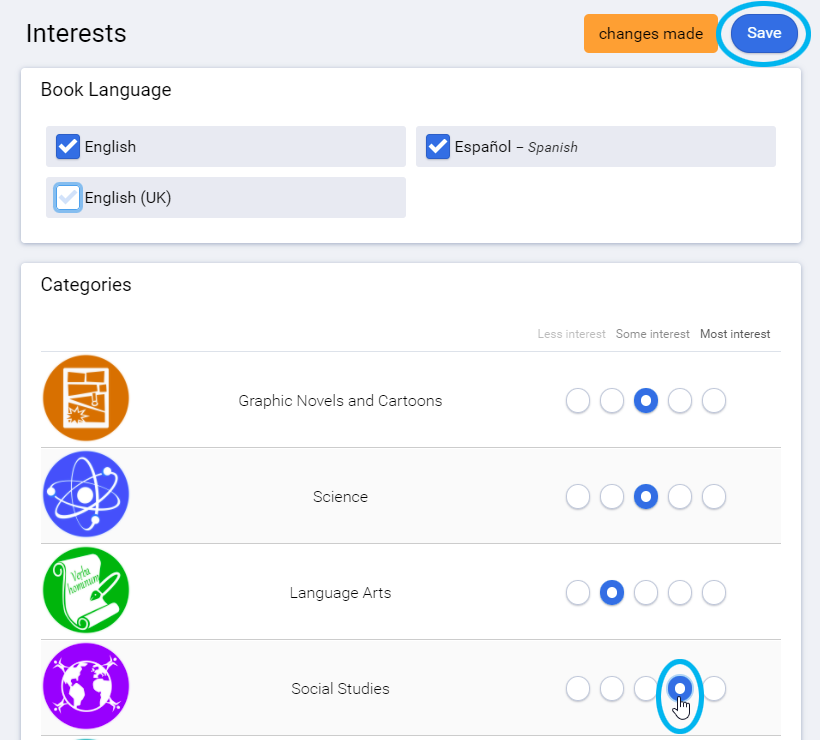Select rightmost interest radio for Social Studies
820x740 pixels.
[714, 689]
